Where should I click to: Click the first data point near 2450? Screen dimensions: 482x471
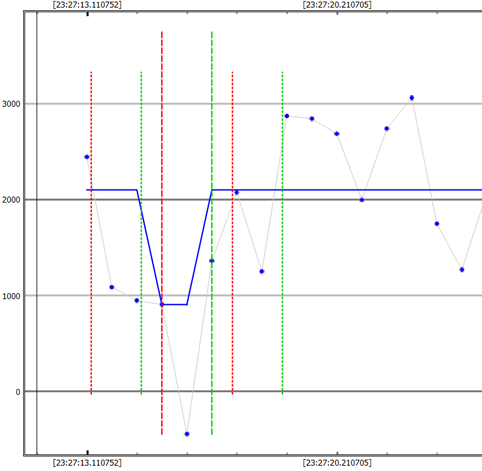click(x=87, y=157)
